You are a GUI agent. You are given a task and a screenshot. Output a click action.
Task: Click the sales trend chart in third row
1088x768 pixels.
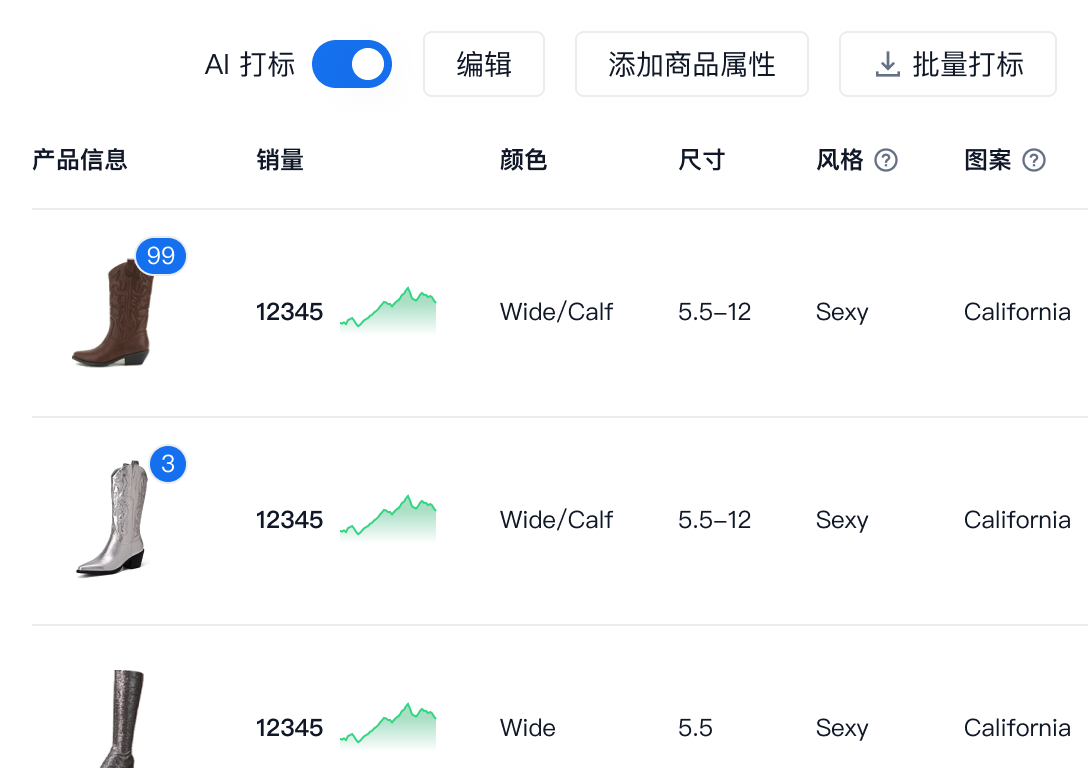pyautogui.click(x=388, y=726)
